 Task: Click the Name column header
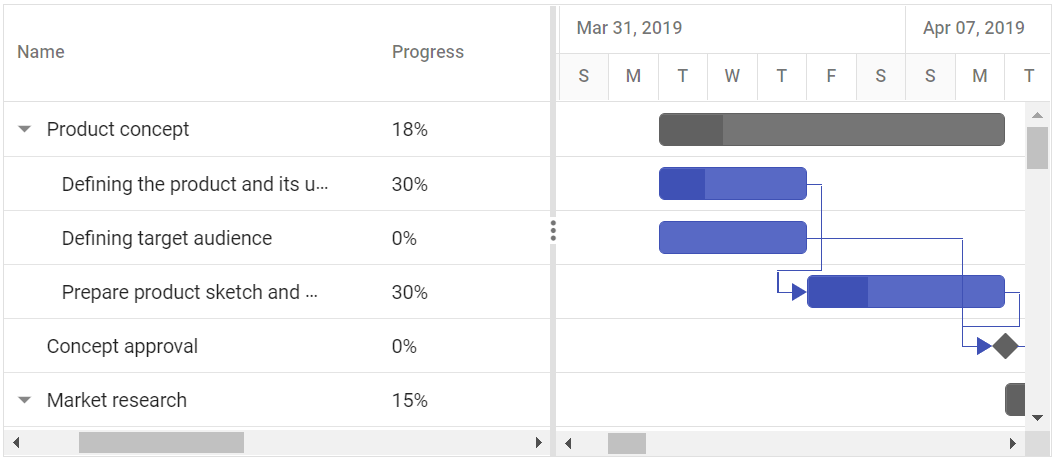[x=41, y=52]
